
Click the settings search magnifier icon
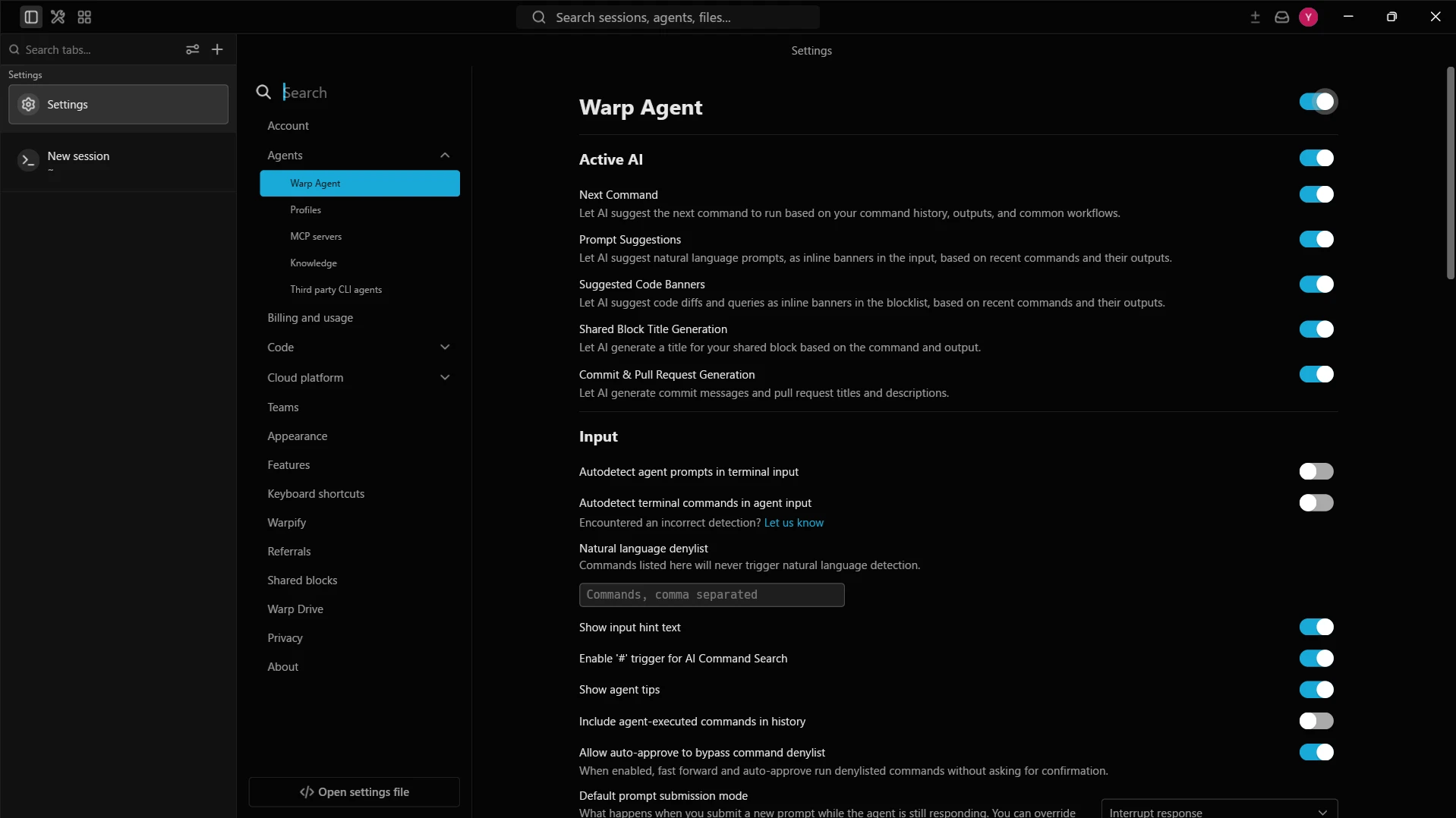(x=263, y=93)
